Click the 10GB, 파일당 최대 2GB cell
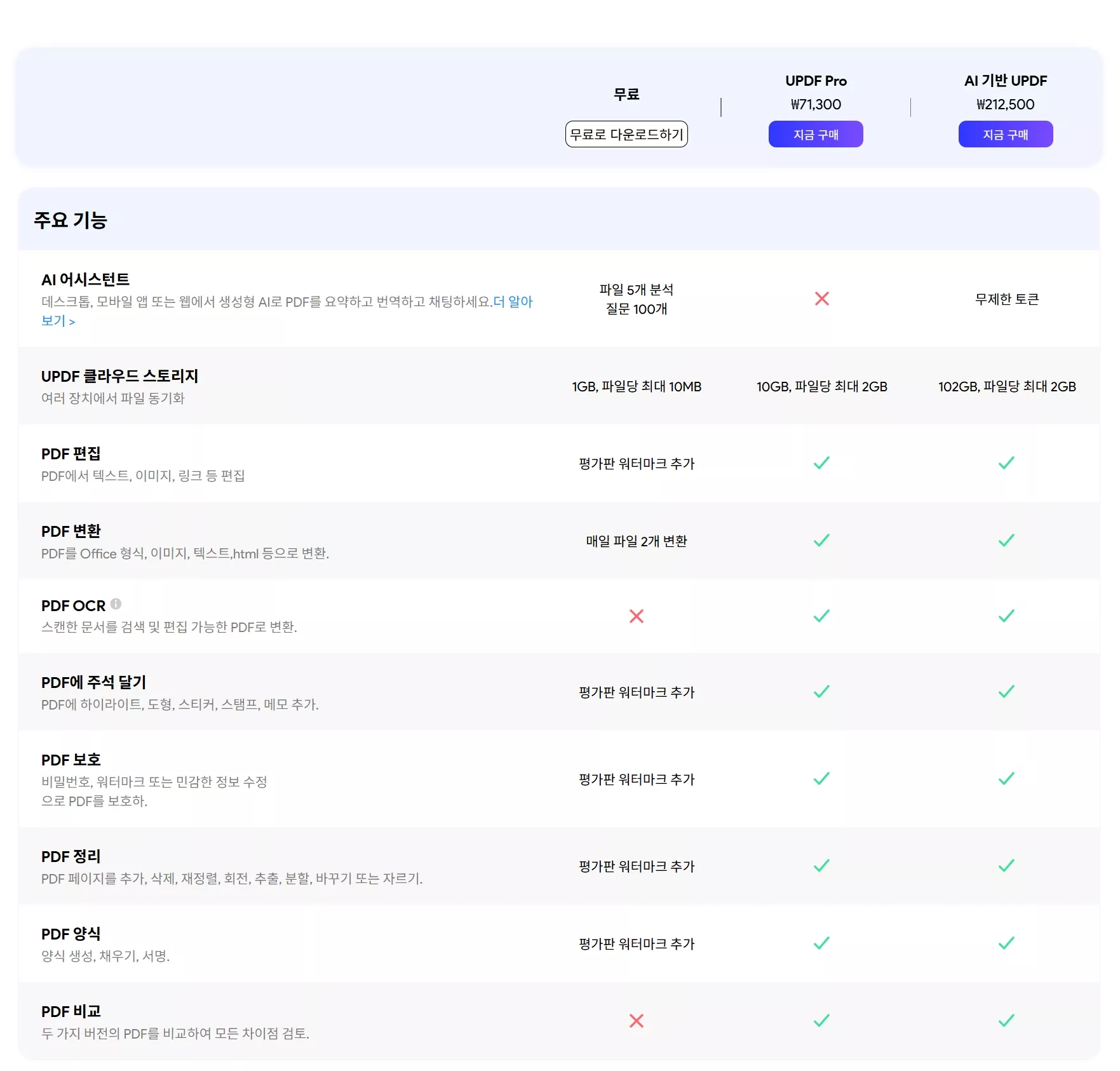 [822, 386]
